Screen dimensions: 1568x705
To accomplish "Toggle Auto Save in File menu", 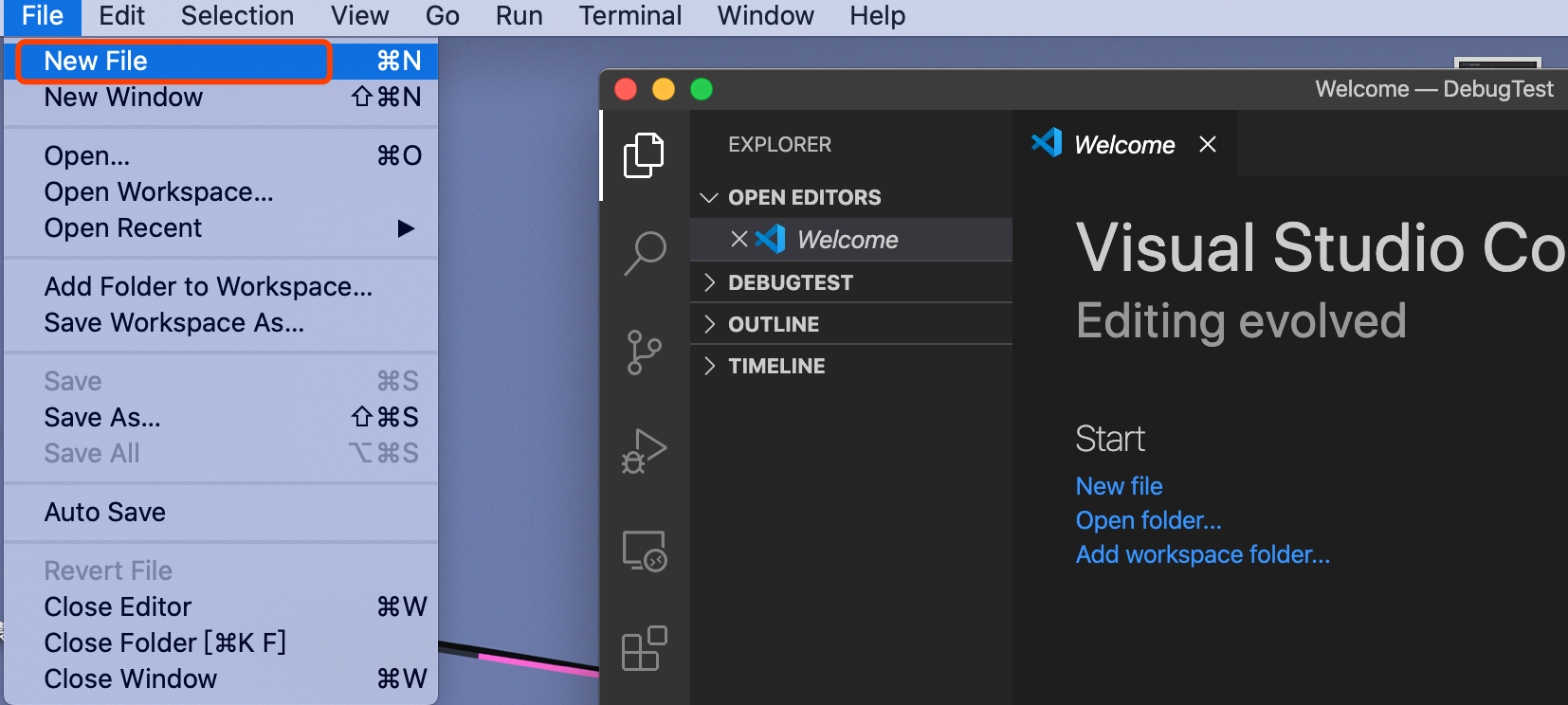I will tap(221, 512).
